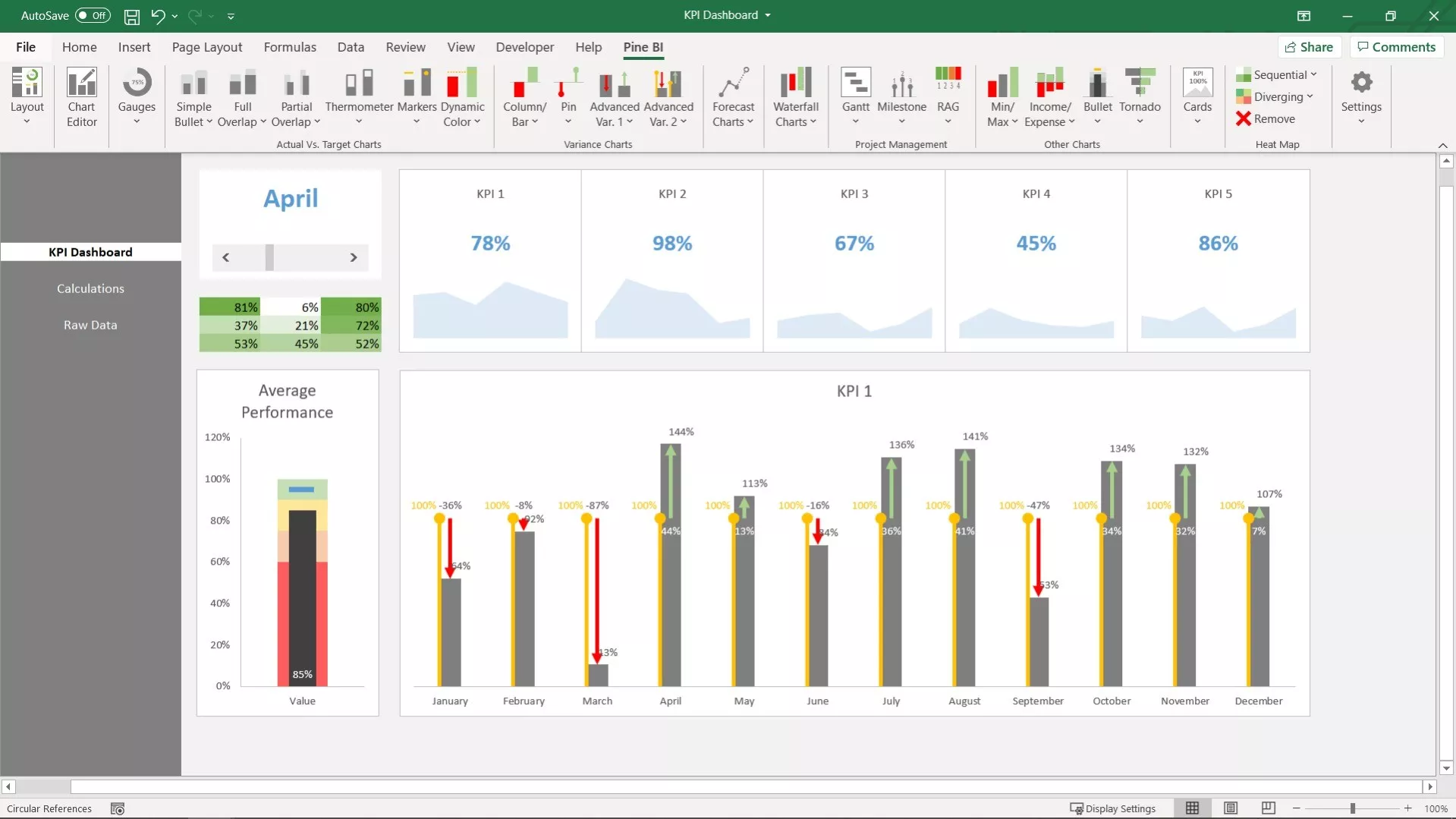Click the zoom slider handle
Viewport: 1456px width, 819px height.
tap(1352, 808)
